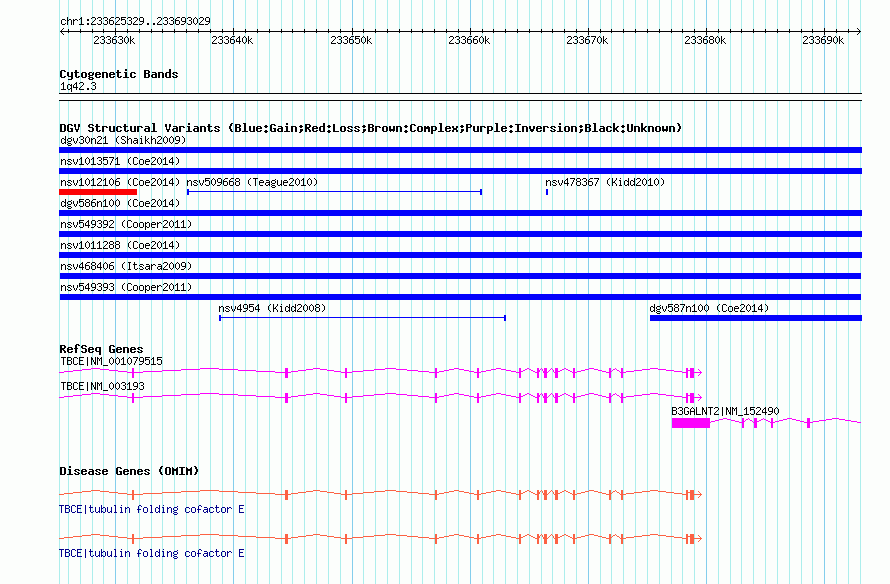Open variant nsv549392 (Cooper2011) label
The image size is (890, 584).
[126, 224]
